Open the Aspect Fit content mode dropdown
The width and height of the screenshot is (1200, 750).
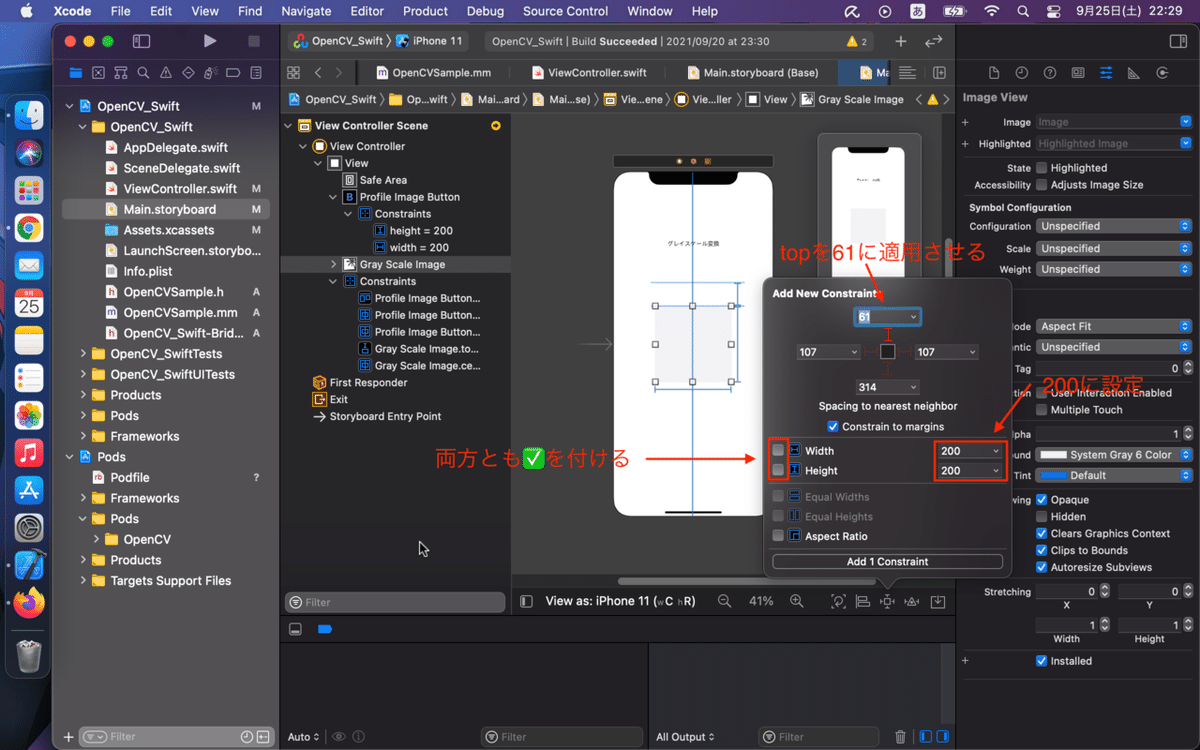[1114, 326]
